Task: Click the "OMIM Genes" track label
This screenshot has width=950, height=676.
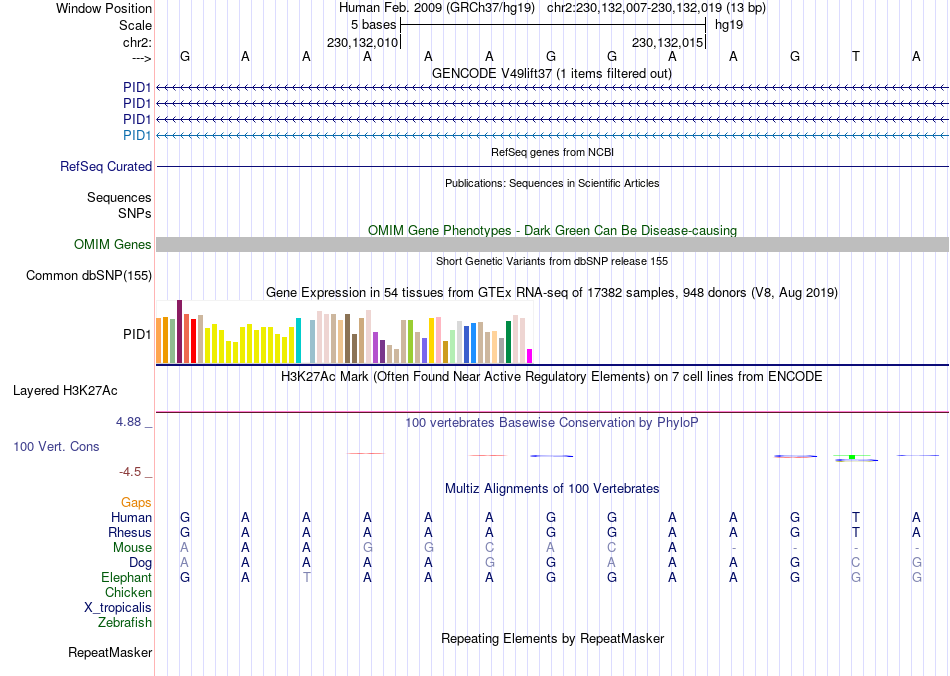Action: pyautogui.click(x=112, y=244)
